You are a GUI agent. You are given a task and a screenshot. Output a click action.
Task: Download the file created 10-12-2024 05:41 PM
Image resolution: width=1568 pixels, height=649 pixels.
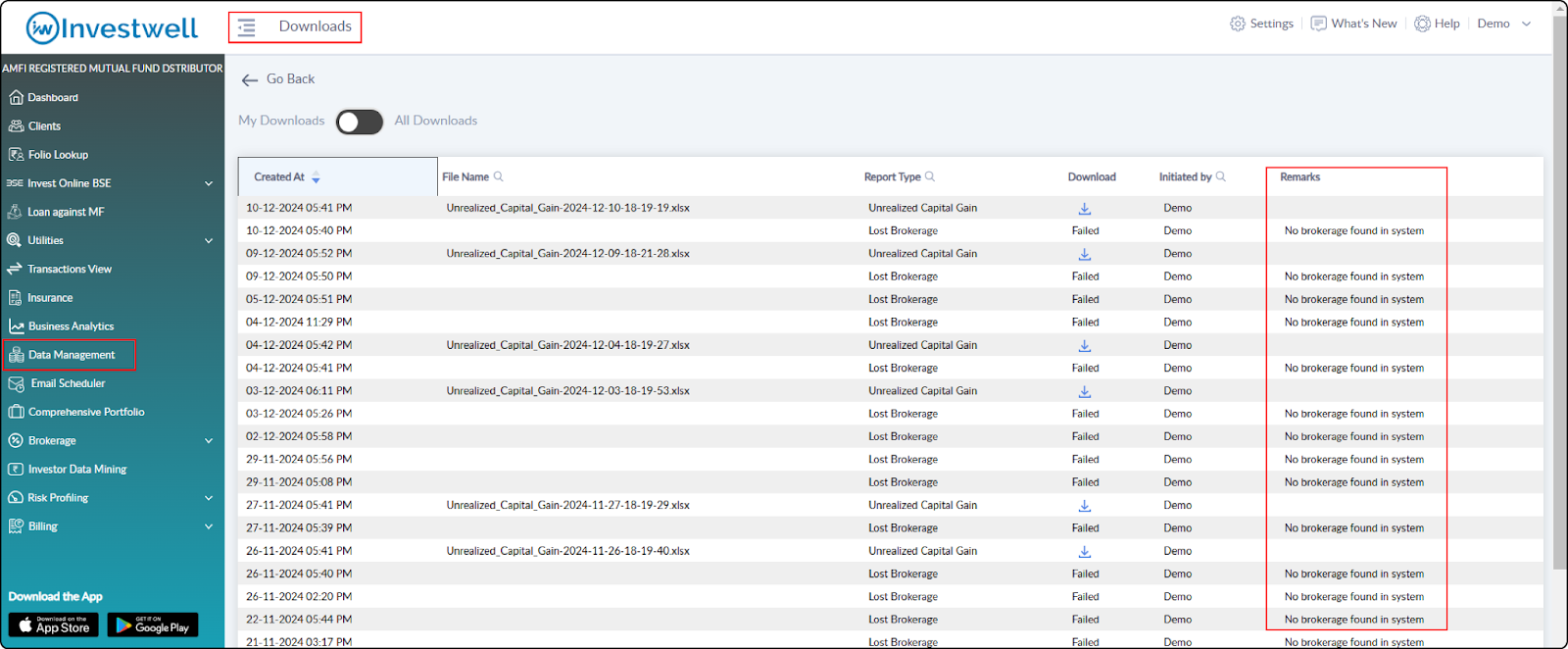(1085, 208)
